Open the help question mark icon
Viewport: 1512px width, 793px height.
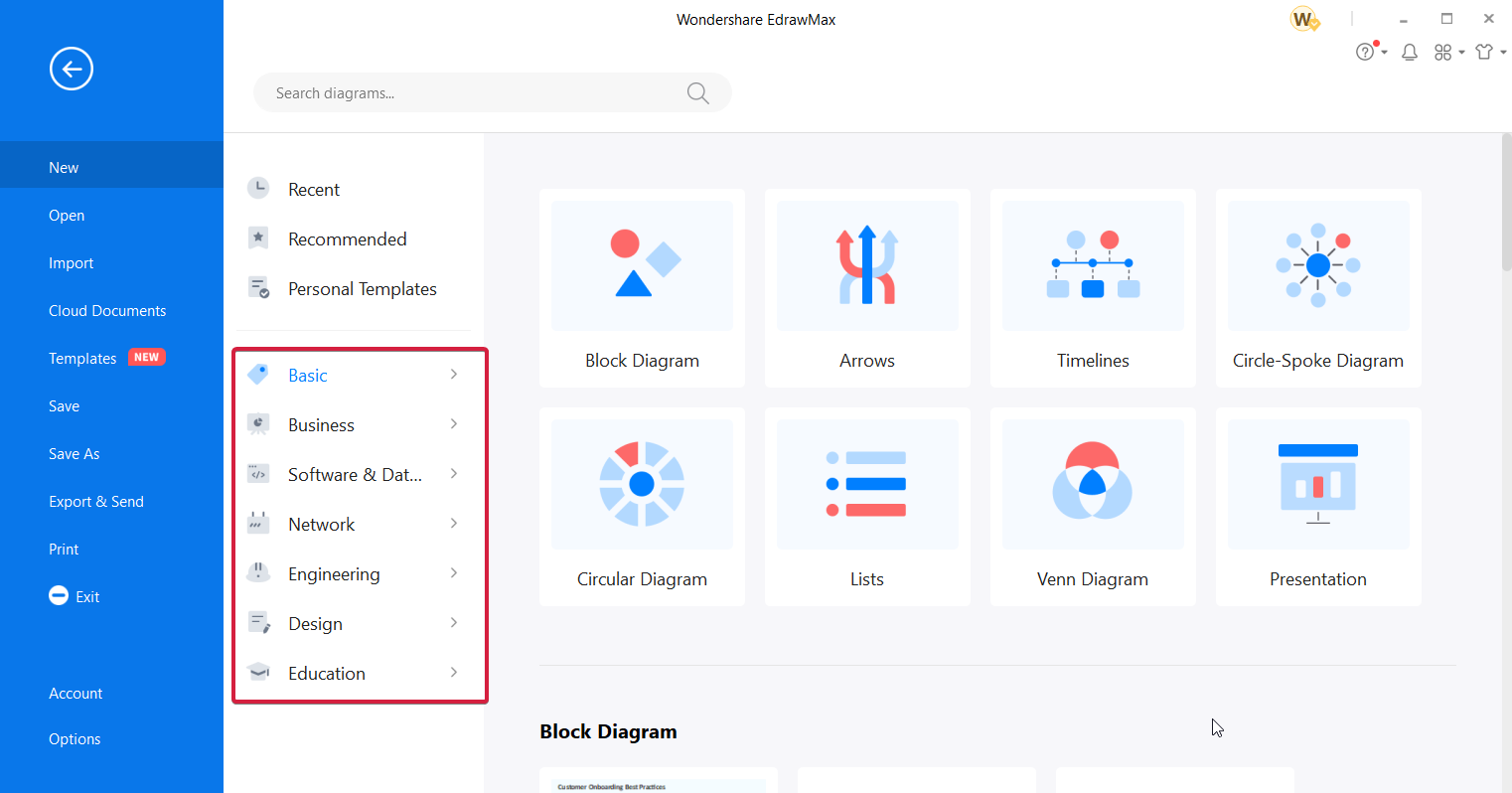[x=1366, y=52]
